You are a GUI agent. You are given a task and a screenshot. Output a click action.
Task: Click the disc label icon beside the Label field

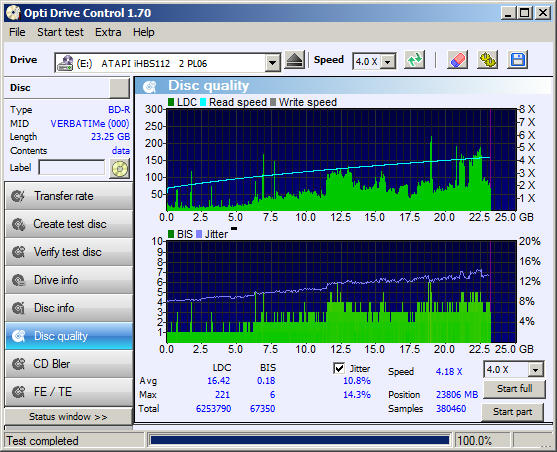click(x=120, y=168)
